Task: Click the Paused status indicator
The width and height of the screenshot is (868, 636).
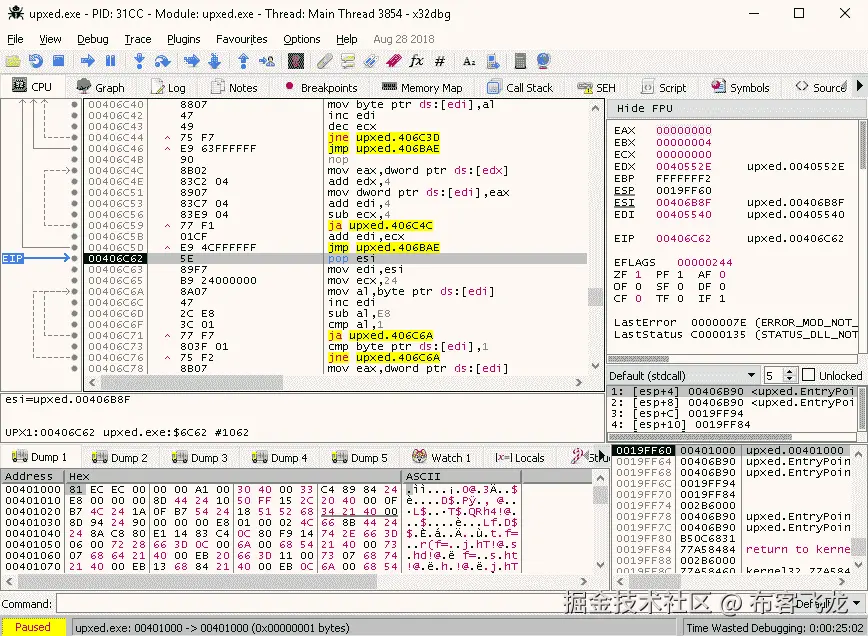Action: pyautogui.click(x=33, y=627)
